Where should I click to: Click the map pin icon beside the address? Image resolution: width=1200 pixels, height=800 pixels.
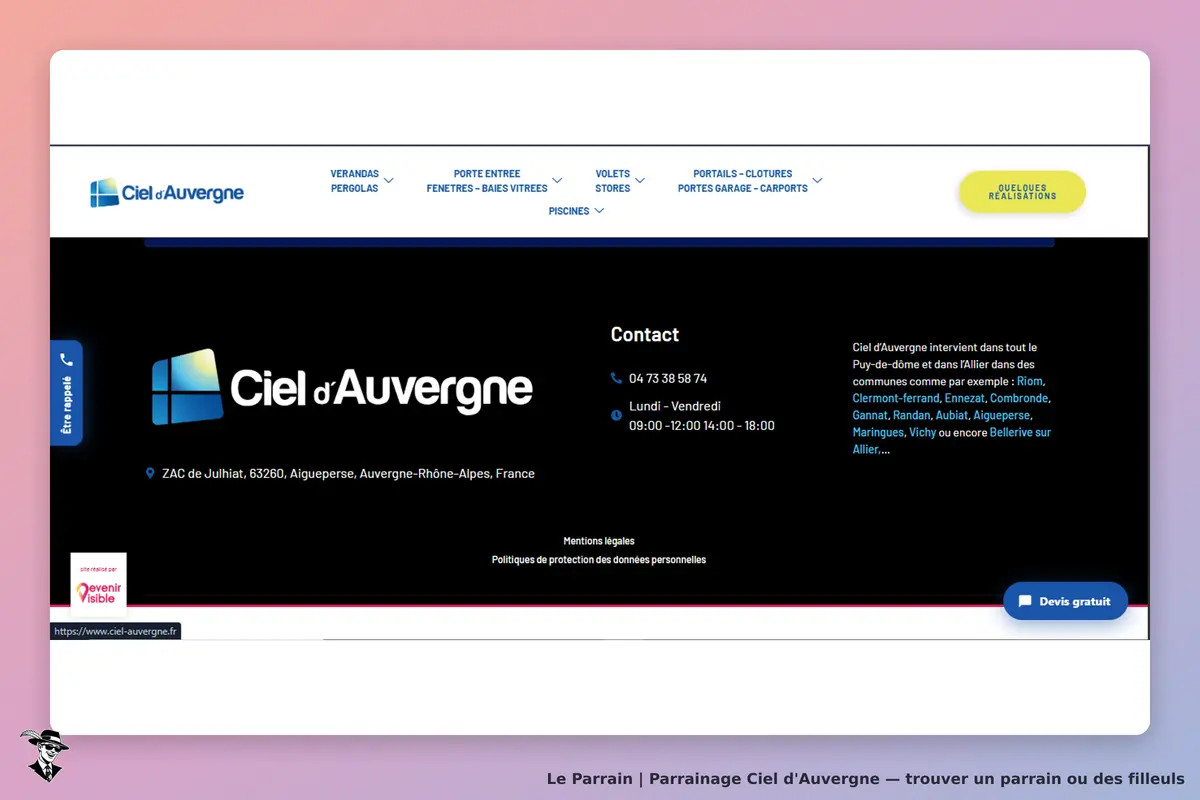(x=150, y=473)
